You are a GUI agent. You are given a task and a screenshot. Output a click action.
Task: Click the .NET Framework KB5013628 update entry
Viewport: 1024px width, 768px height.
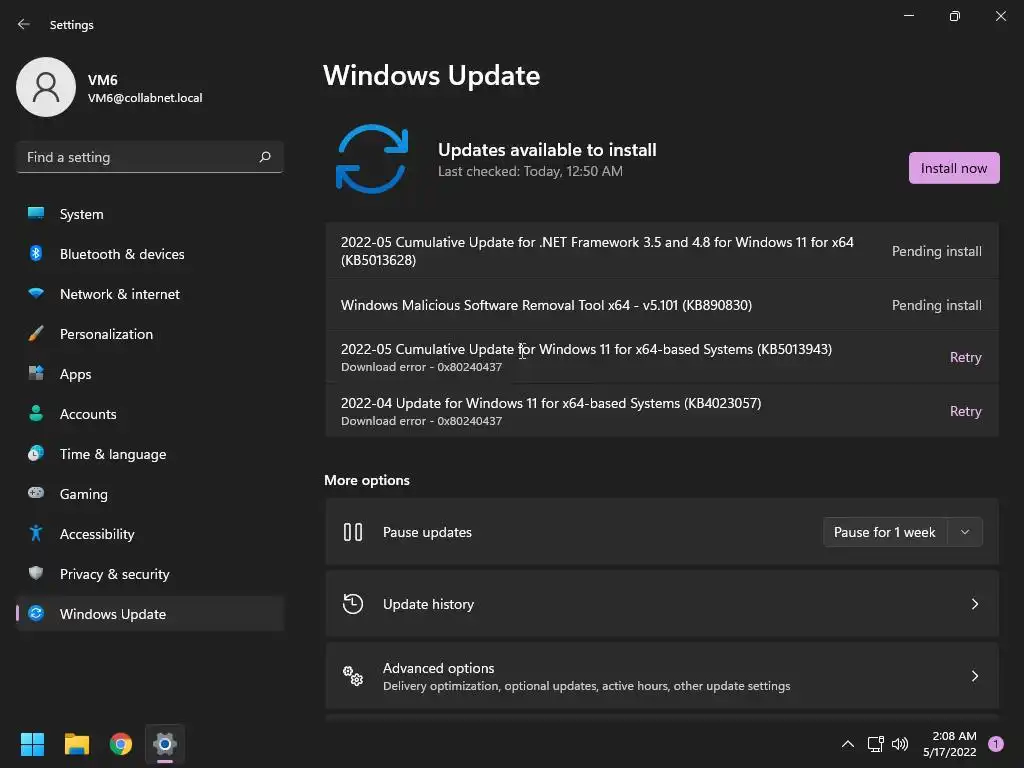pyautogui.click(x=662, y=251)
